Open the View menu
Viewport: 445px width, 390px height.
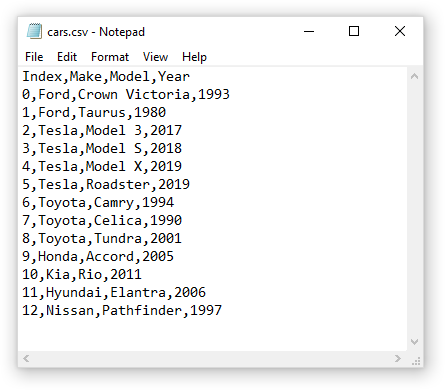[x=155, y=57]
